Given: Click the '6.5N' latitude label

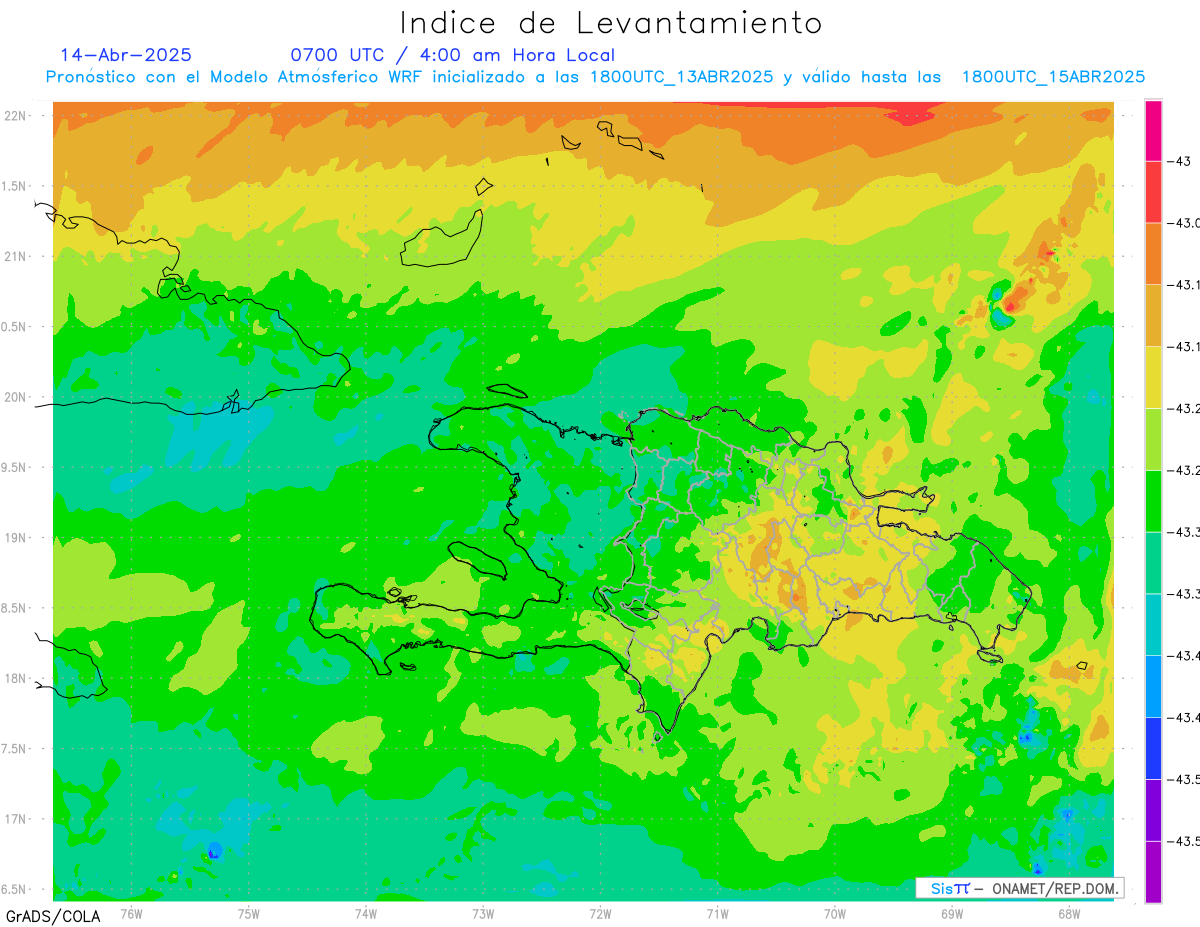Looking at the screenshot, I should pyautogui.click(x=15, y=889).
